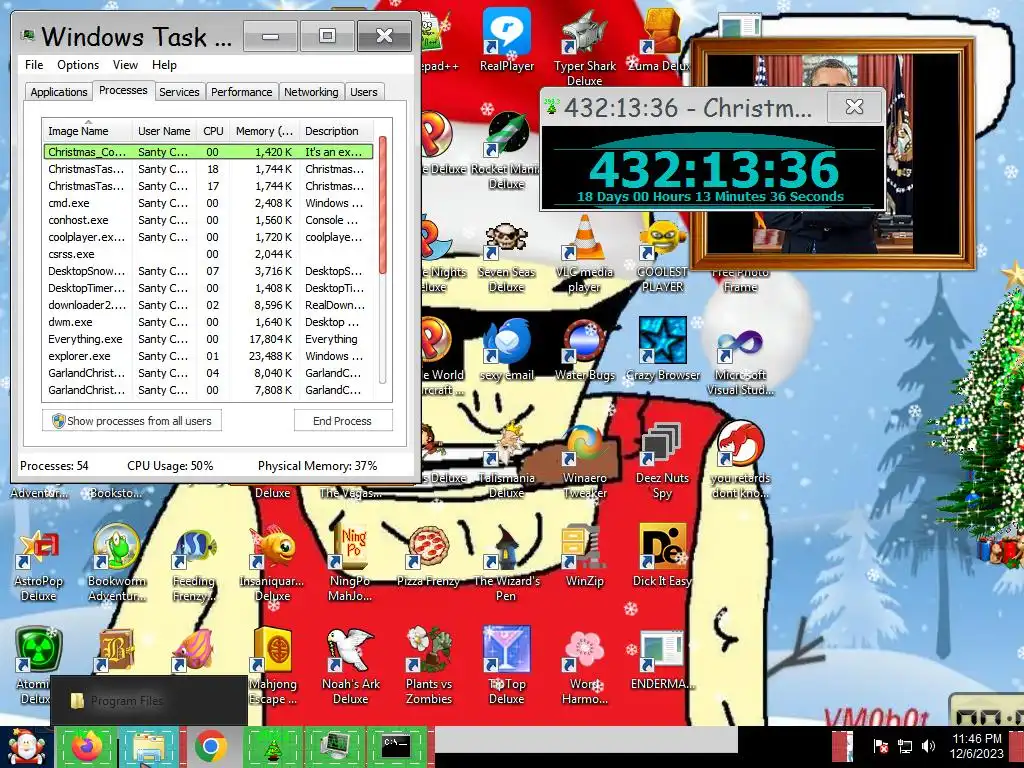Launch AstroPop Deluxe shortcut
The image size is (1024, 768).
point(38,566)
